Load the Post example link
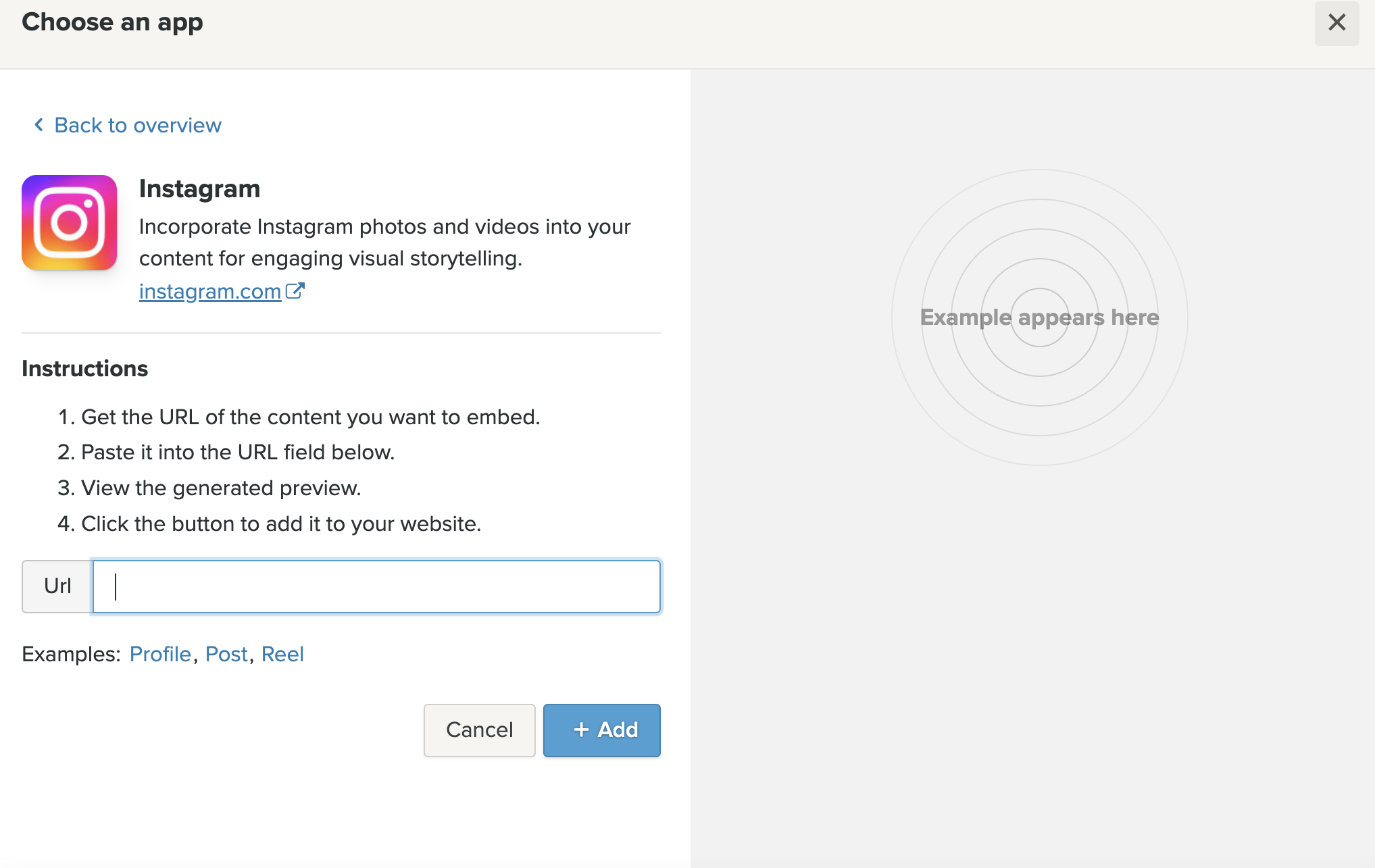 tap(226, 654)
